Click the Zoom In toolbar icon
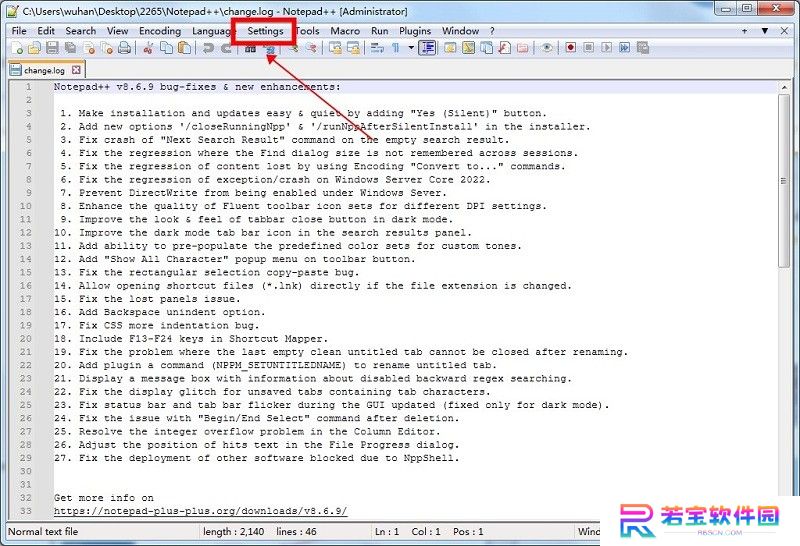Viewport: 800px width, 546px height. point(293,48)
